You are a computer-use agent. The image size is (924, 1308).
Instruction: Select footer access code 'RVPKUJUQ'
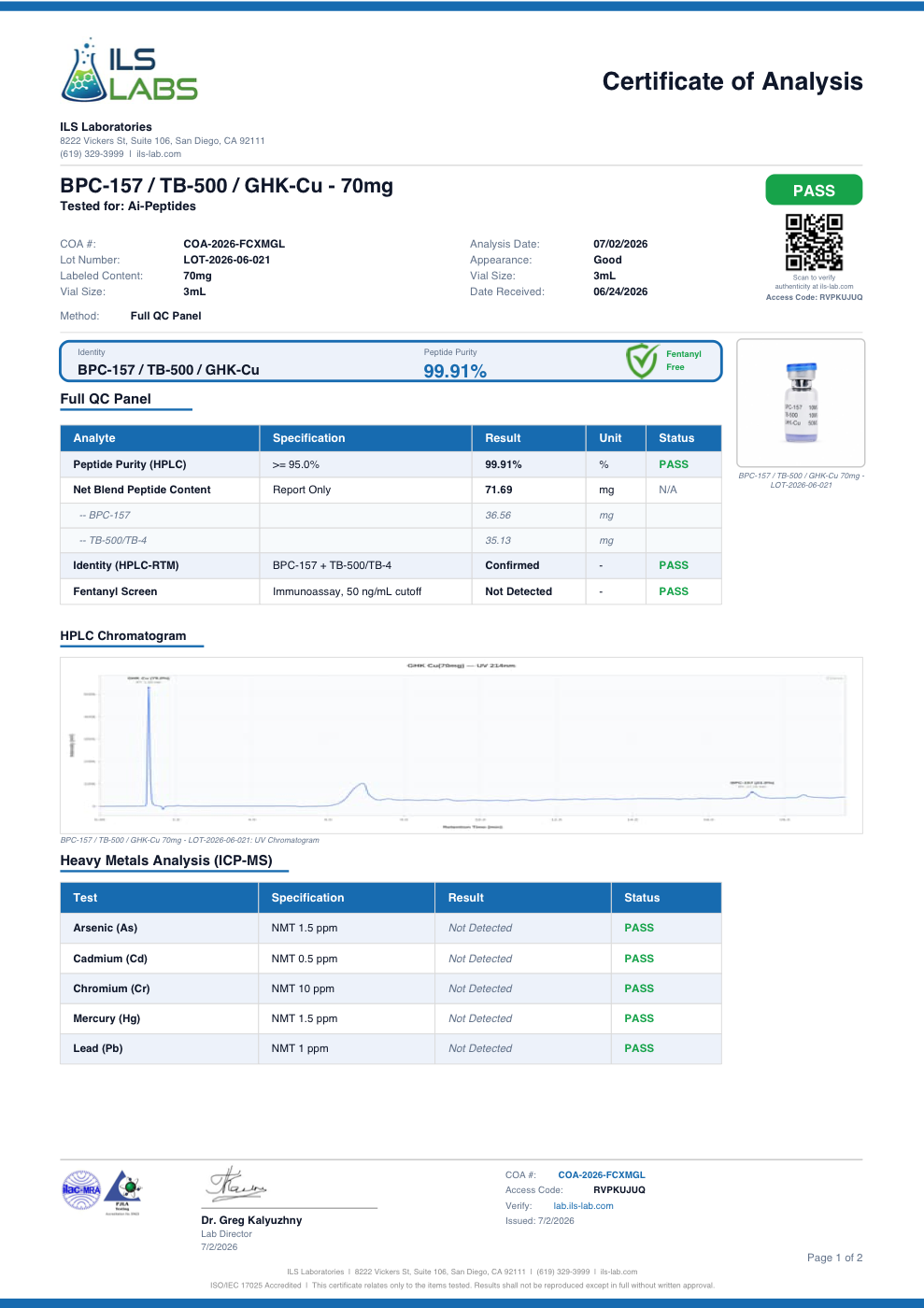click(619, 1190)
